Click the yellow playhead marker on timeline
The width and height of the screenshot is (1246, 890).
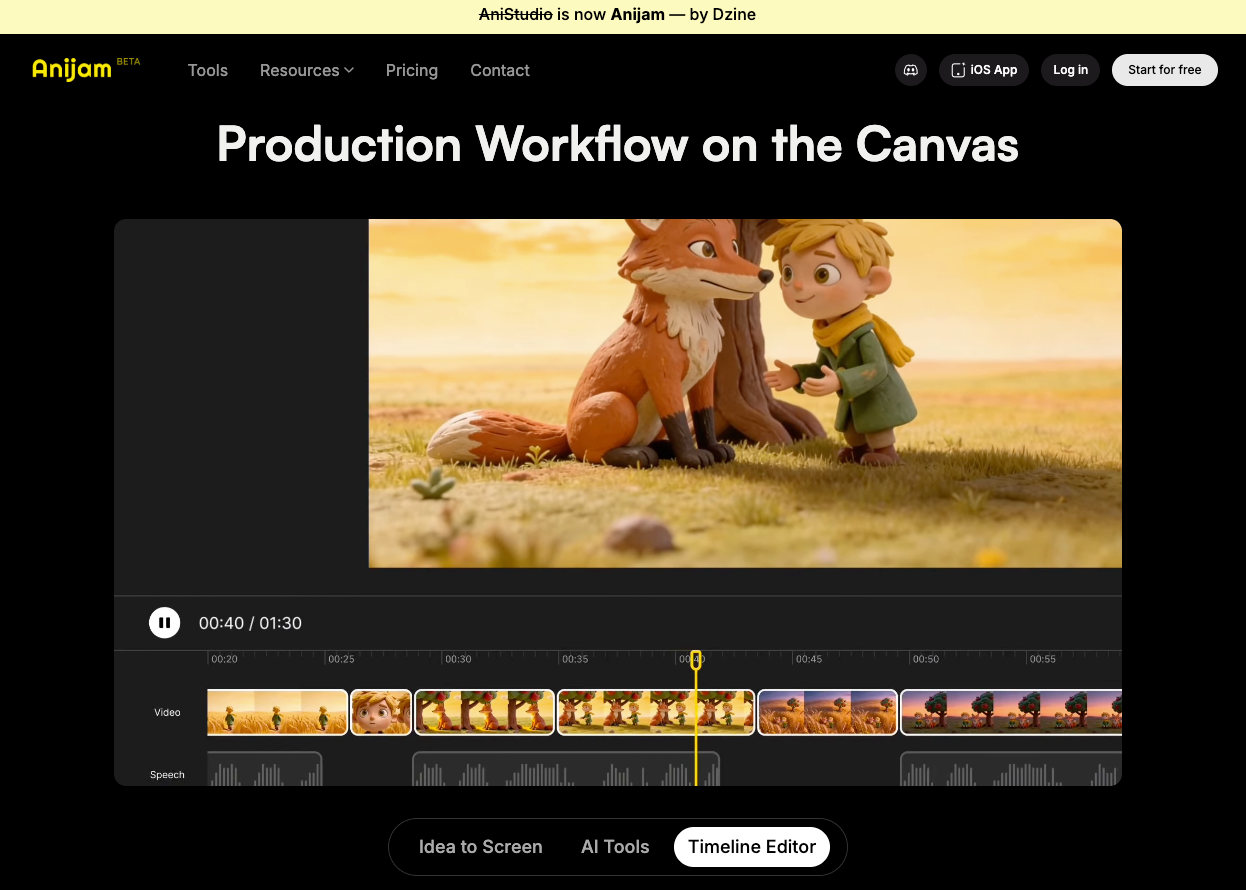pos(696,659)
